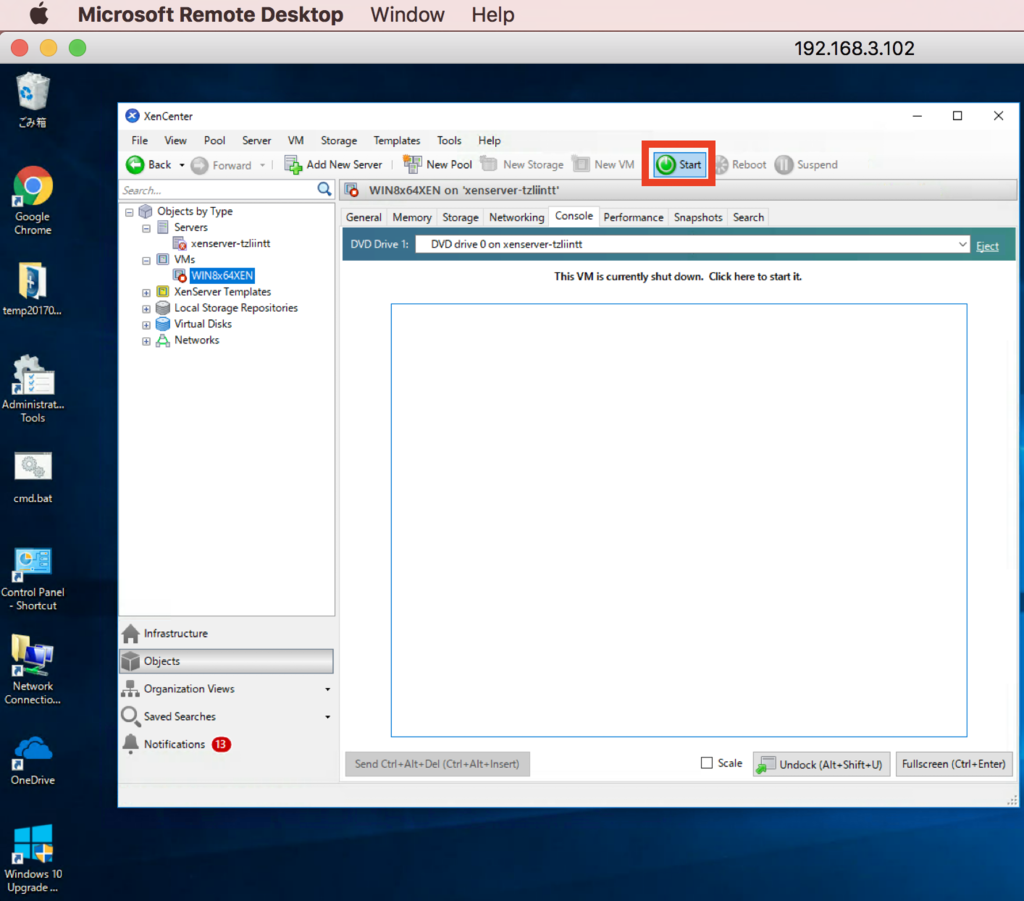
Task: Click the New Pool toolbar icon
Action: tap(412, 164)
